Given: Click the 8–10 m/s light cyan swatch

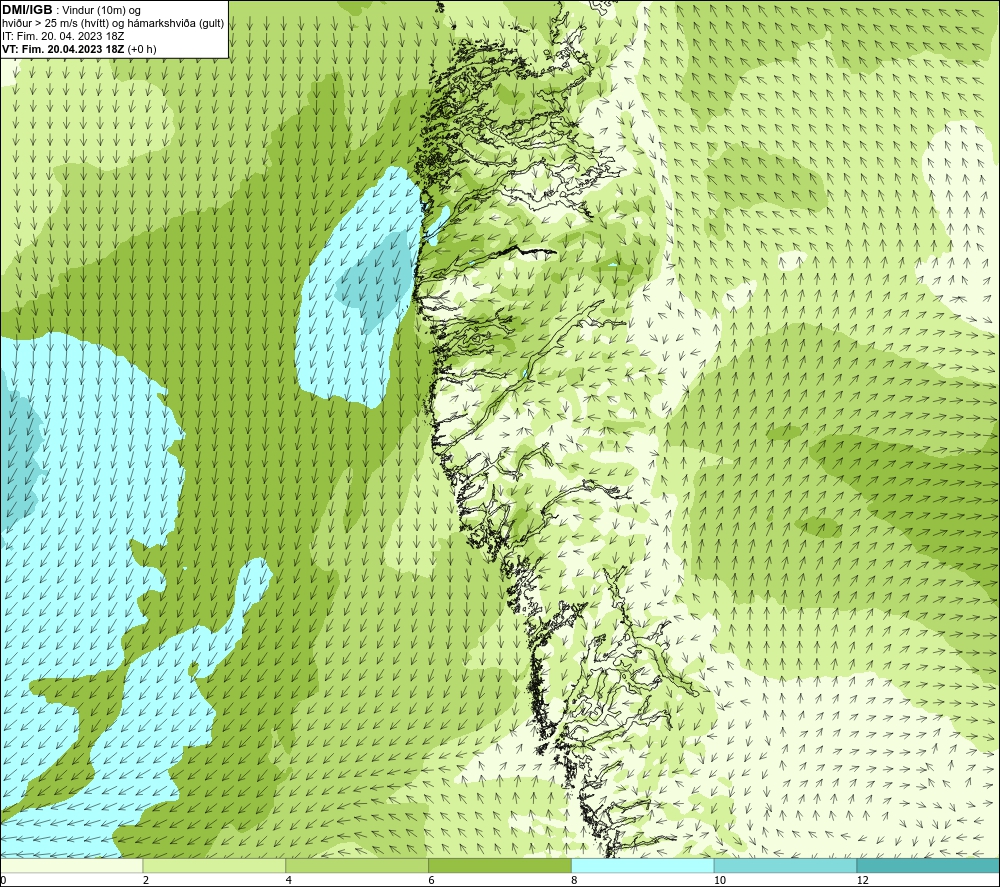Looking at the screenshot, I should coord(643,865).
